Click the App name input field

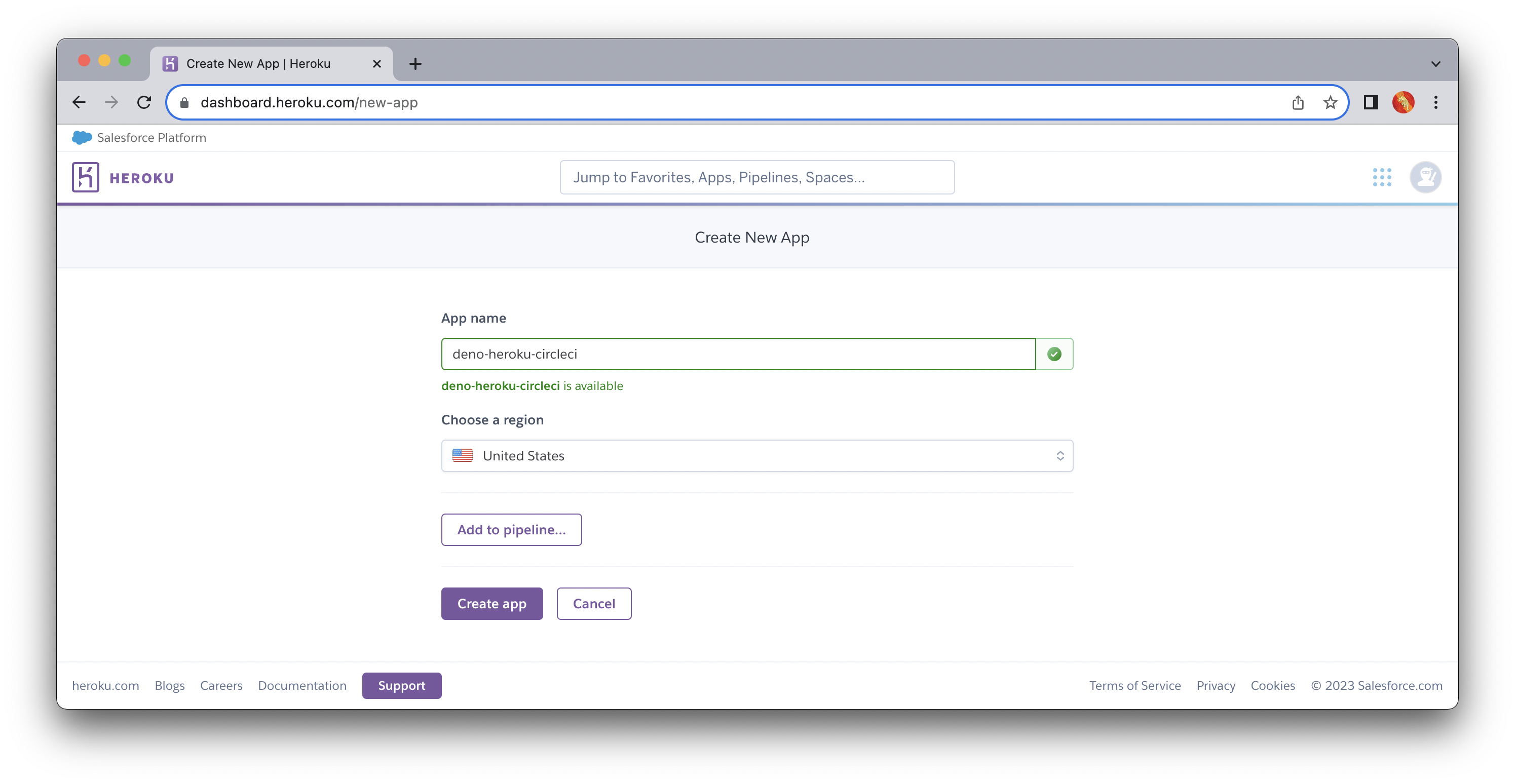(738, 355)
